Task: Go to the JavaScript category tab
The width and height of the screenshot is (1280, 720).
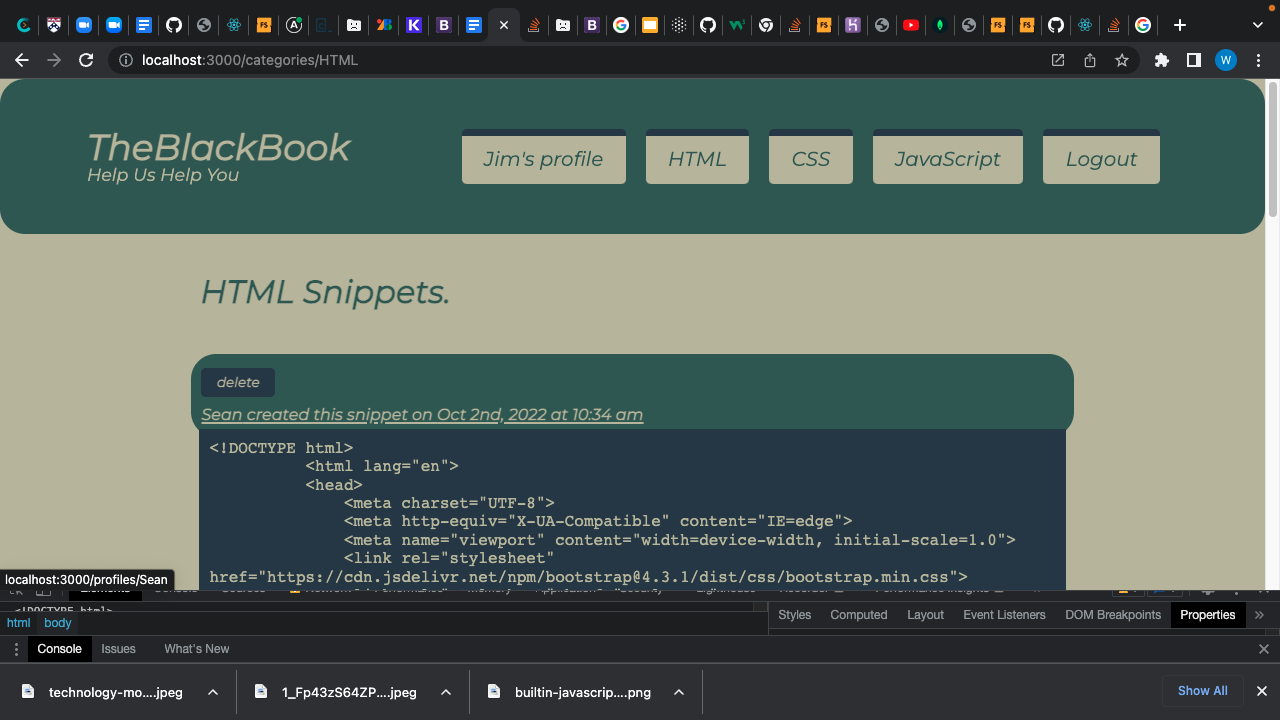Action: click(x=948, y=157)
